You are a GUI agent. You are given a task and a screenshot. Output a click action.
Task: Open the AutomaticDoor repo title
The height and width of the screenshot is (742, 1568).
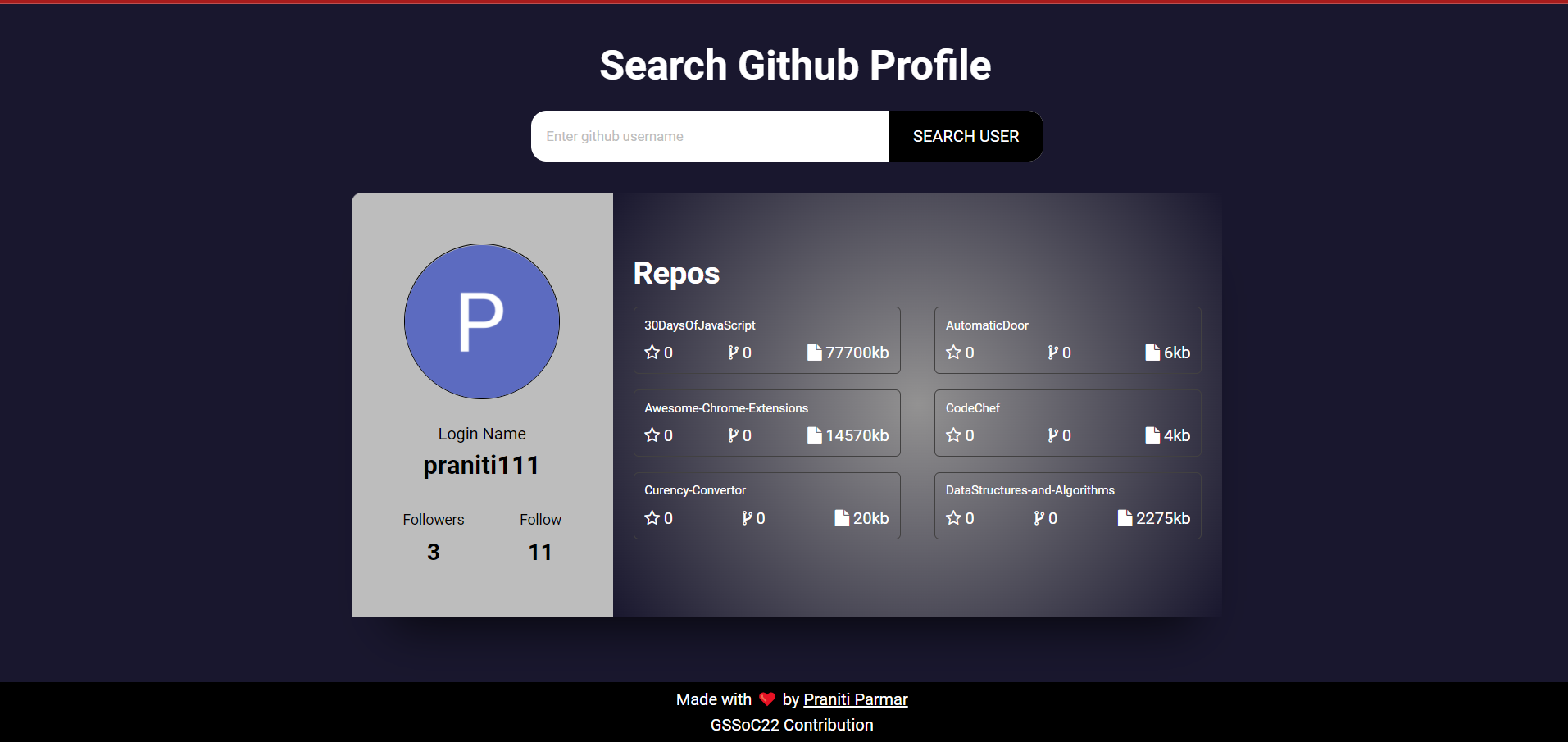pos(986,325)
